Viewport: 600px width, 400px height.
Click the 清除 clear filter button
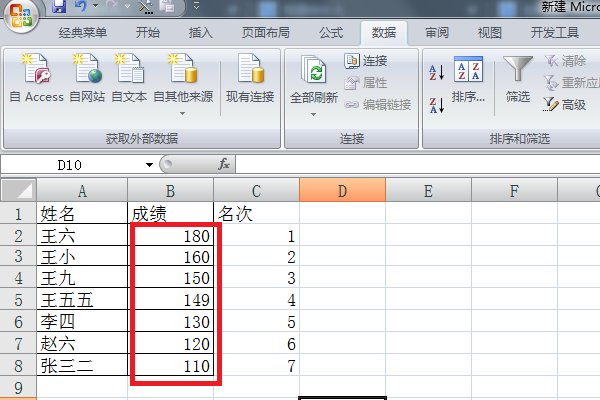(566, 60)
